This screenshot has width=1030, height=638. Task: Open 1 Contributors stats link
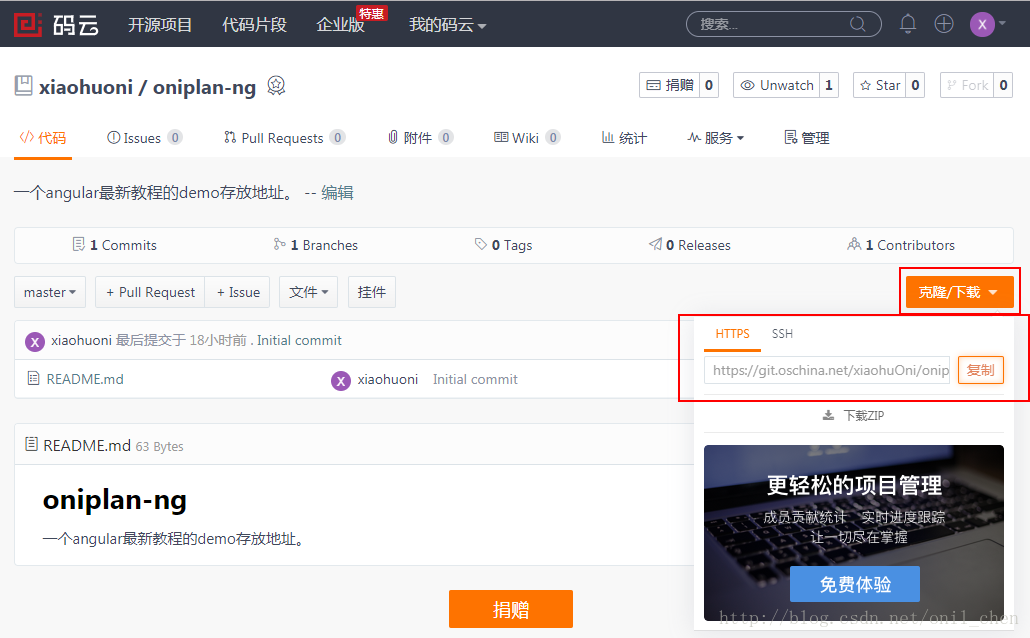click(901, 245)
